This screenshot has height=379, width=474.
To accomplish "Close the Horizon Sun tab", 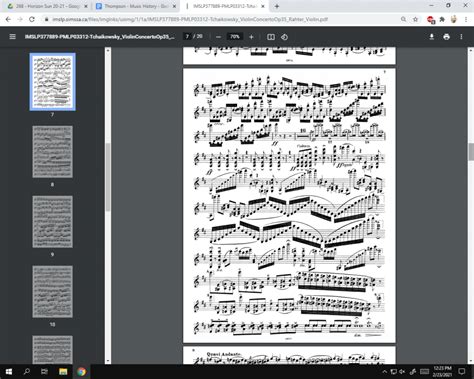I will 85,6.
